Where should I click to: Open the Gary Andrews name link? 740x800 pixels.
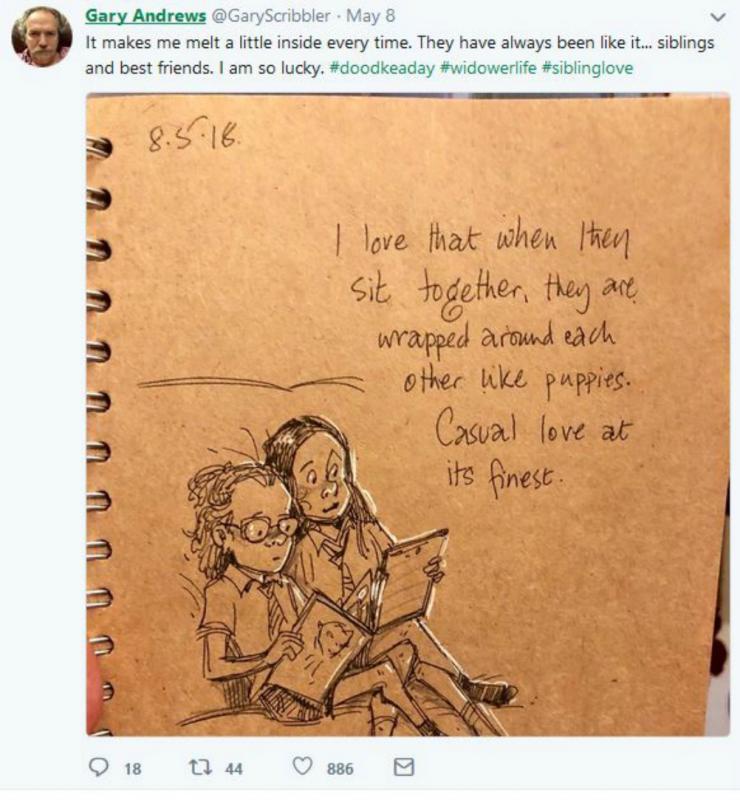(x=145, y=16)
